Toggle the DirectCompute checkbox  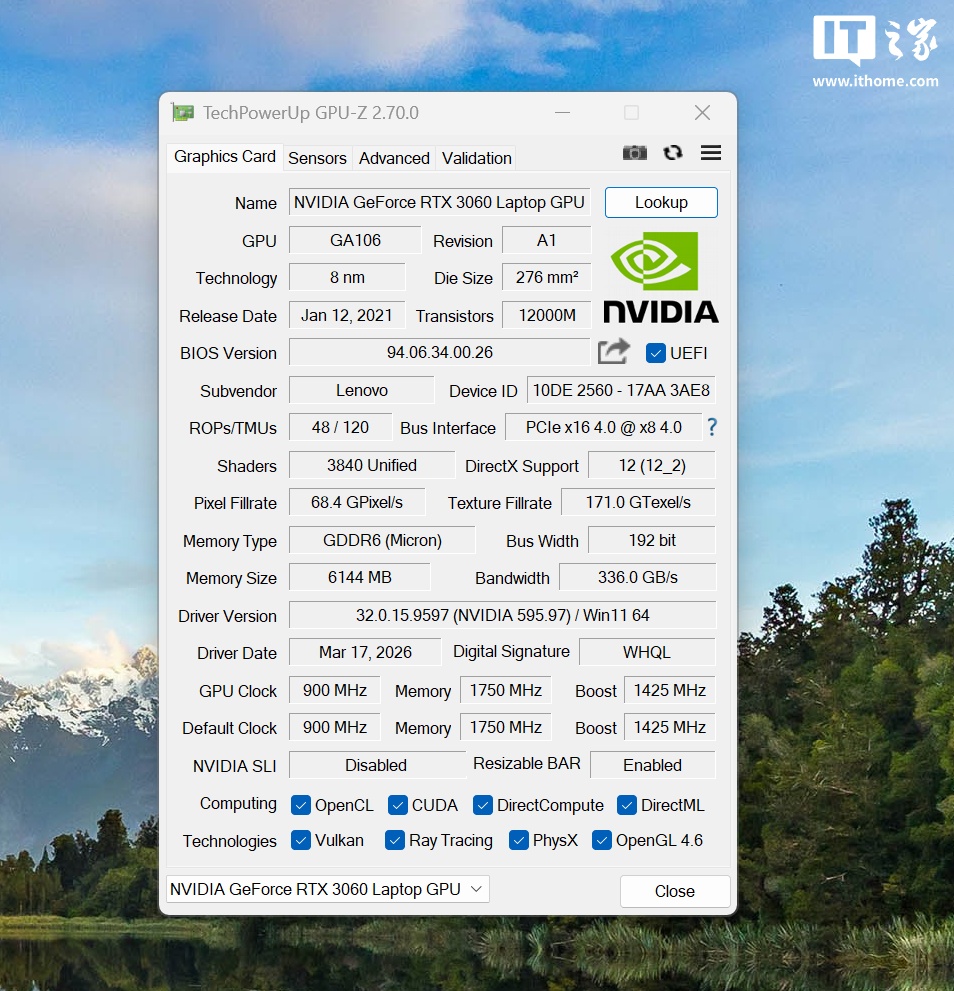click(x=482, y=805)
